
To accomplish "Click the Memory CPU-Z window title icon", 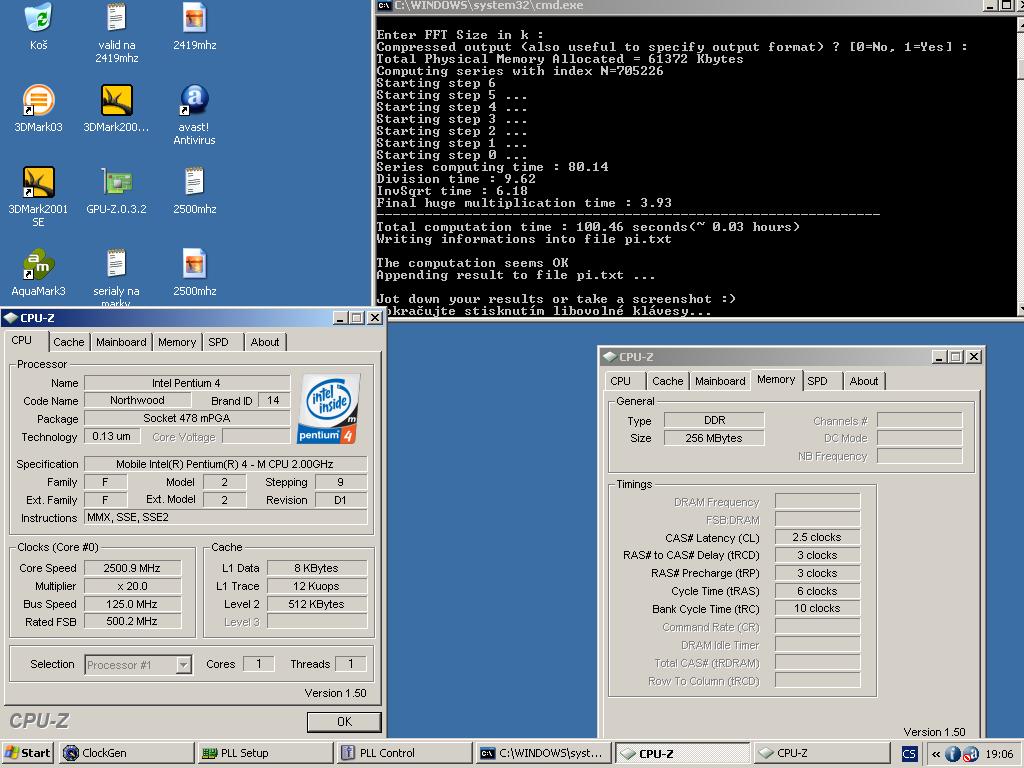I will pyautogui.click(x=609, y=357).
